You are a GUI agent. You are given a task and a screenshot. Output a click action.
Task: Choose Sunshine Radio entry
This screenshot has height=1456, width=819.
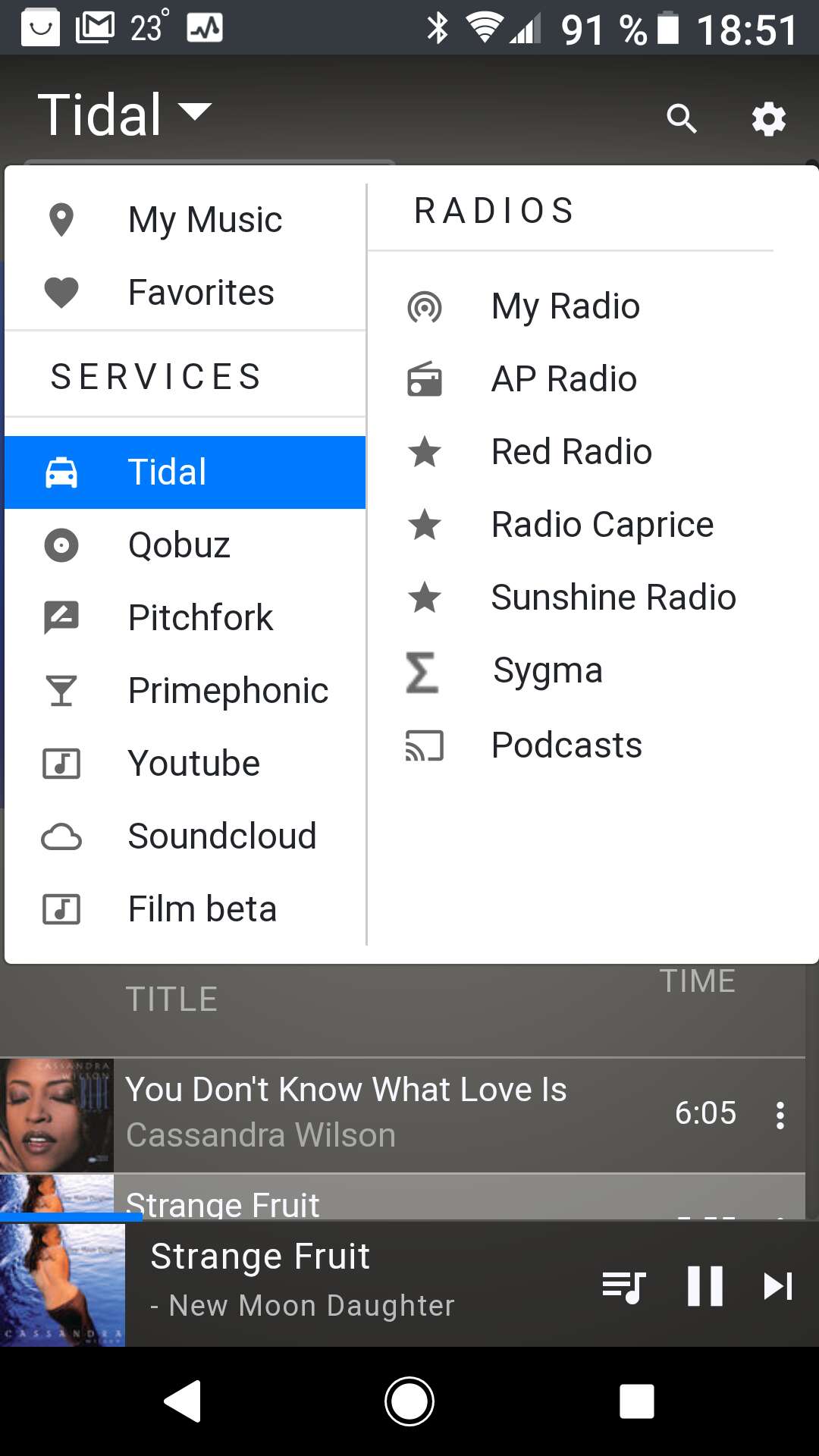tap(570, 598)
